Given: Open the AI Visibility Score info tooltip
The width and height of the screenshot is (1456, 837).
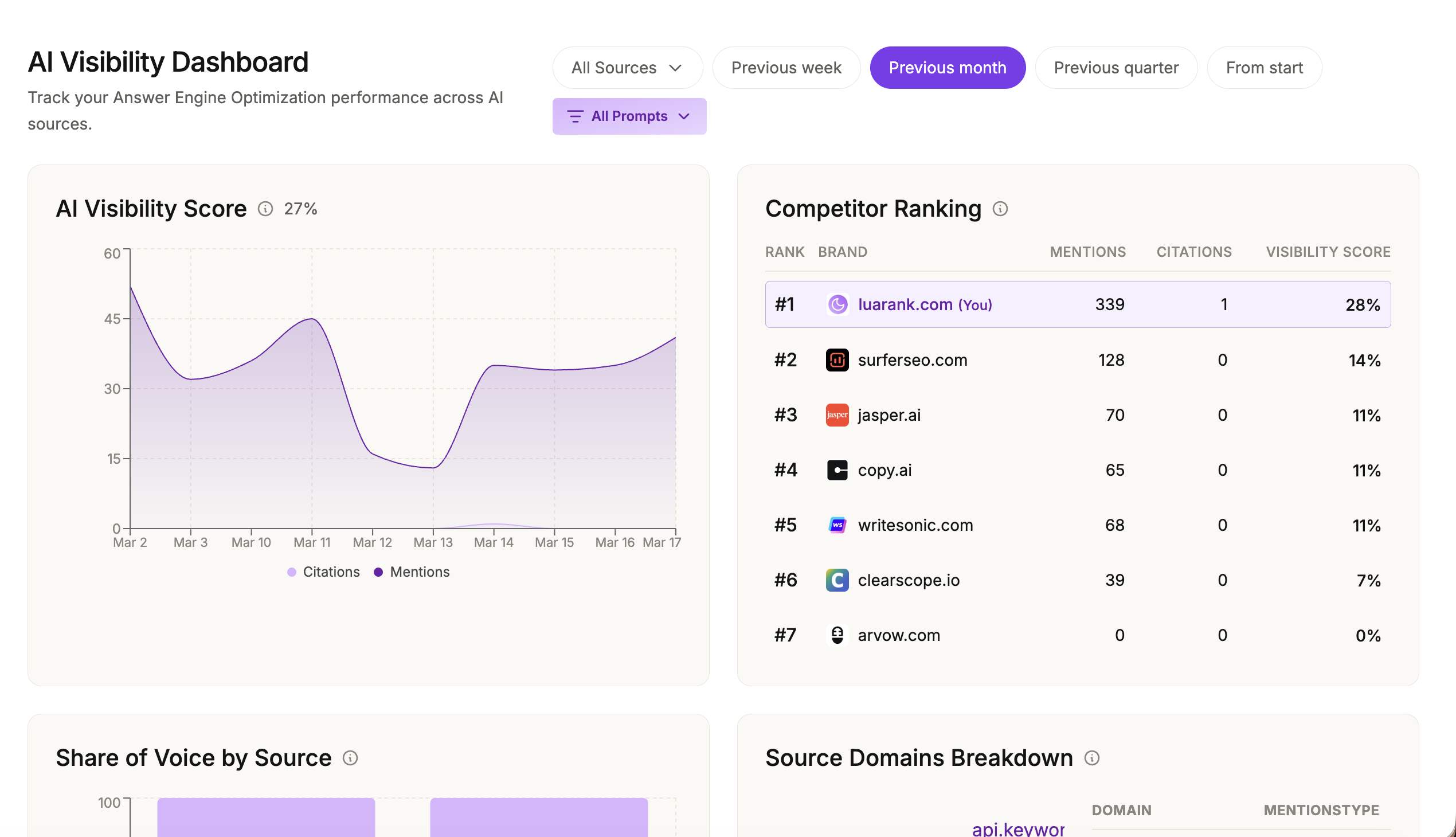Looking at the screenshot, I should [265, 209].
